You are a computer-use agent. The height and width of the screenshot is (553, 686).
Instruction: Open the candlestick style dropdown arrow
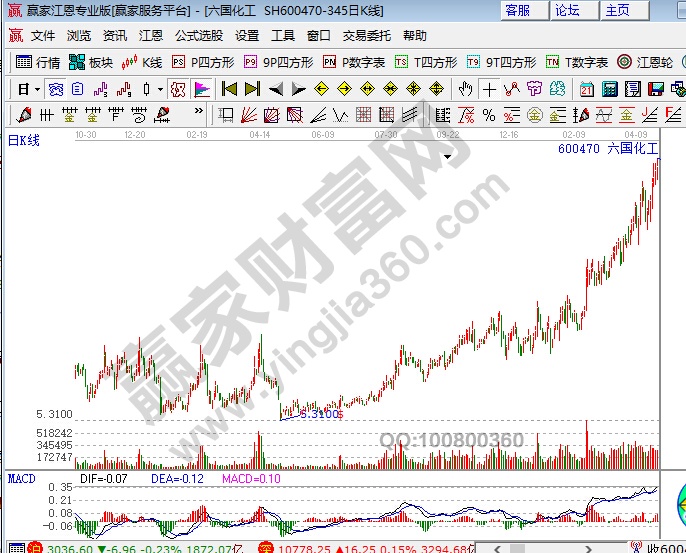point(160,89)
